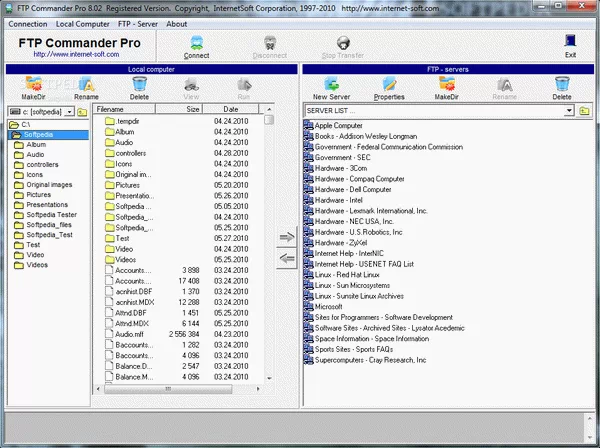
Task: Select Original images folder in tree
Action: [x=49, y=185]
